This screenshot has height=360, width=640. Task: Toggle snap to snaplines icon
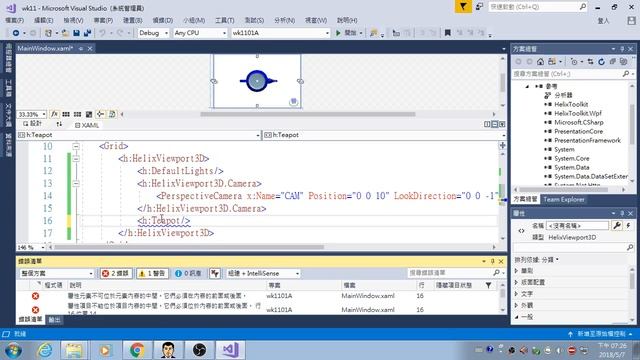click(100, 114)
